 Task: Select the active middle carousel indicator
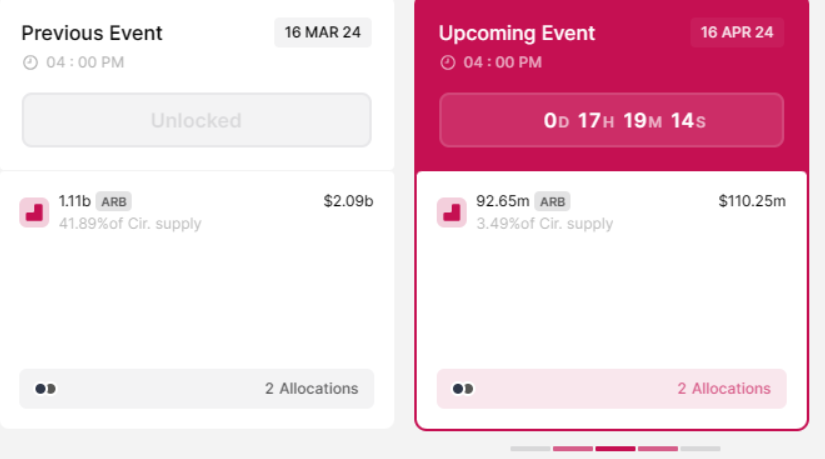(x=616, y=449)
